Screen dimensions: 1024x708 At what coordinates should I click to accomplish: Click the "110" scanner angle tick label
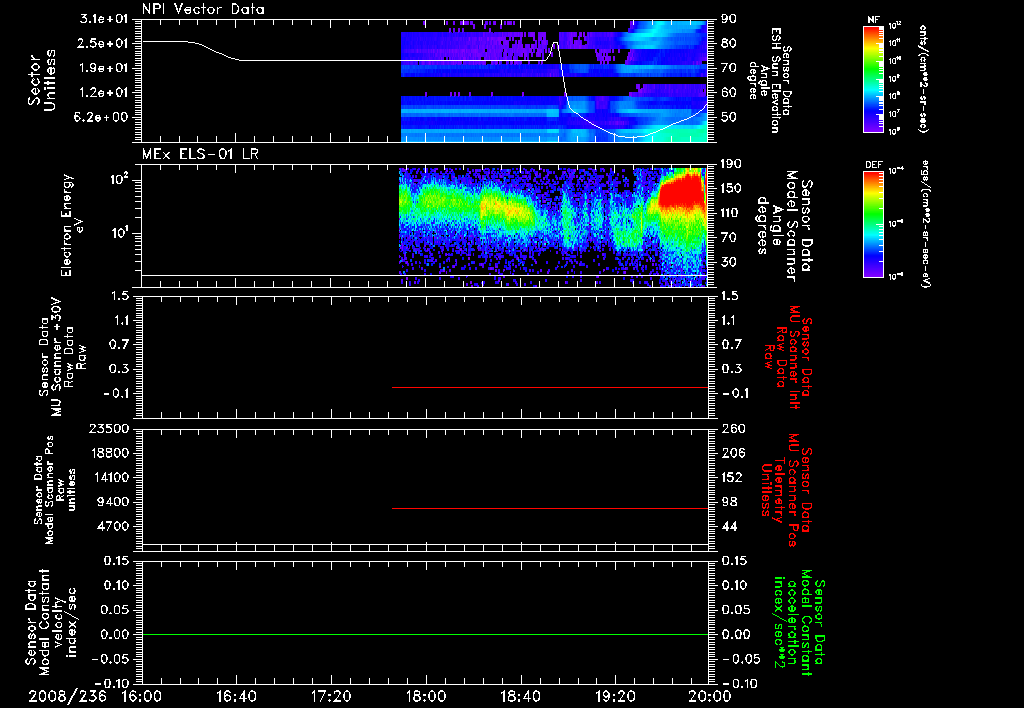[731, 213]
